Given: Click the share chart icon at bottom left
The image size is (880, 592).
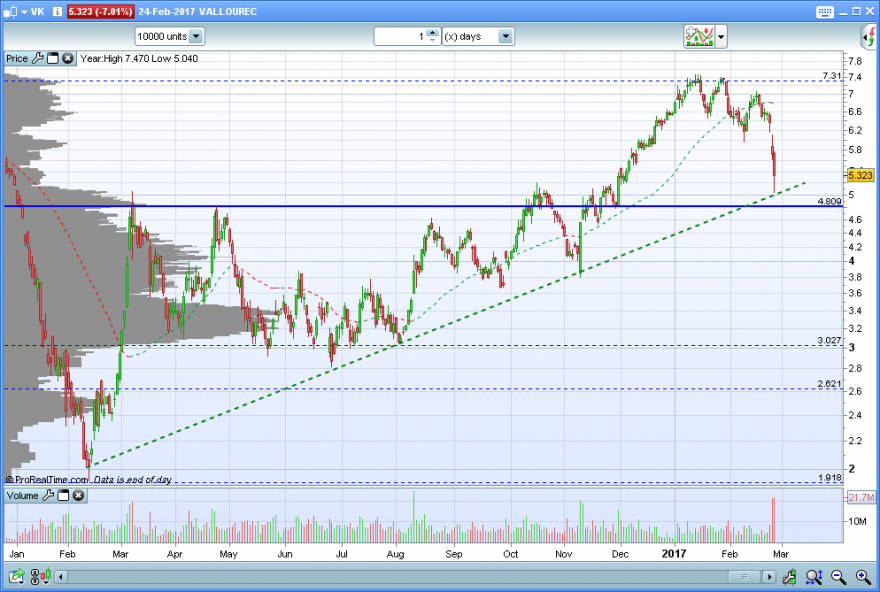Looking at the screenshot, I should click(x=16, y=576).
